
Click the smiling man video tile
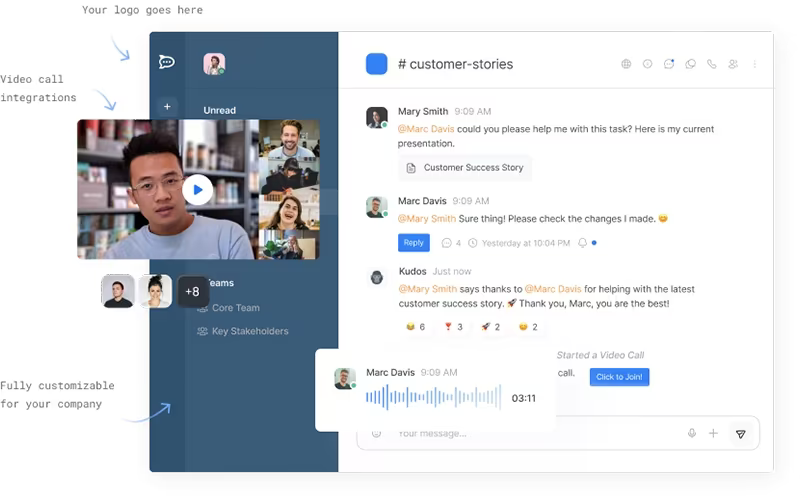tap(289, 138)
